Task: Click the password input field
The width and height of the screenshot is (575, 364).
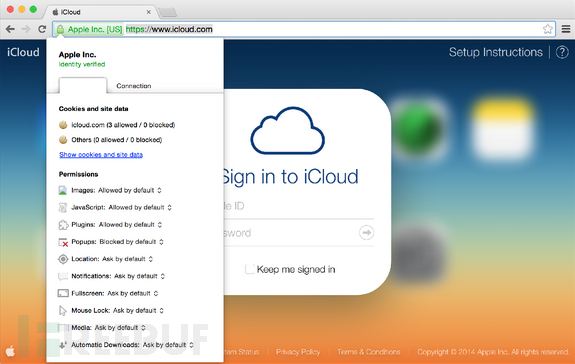Action: 290,233
